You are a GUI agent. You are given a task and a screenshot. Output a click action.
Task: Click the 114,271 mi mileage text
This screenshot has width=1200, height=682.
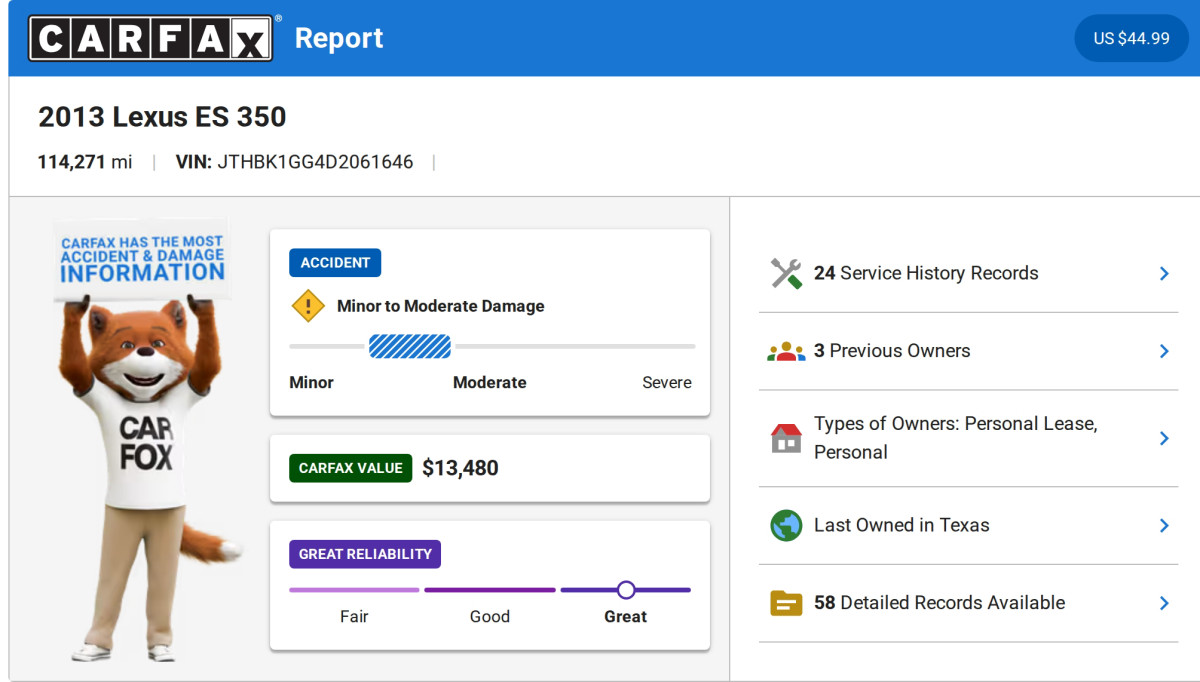85,162
